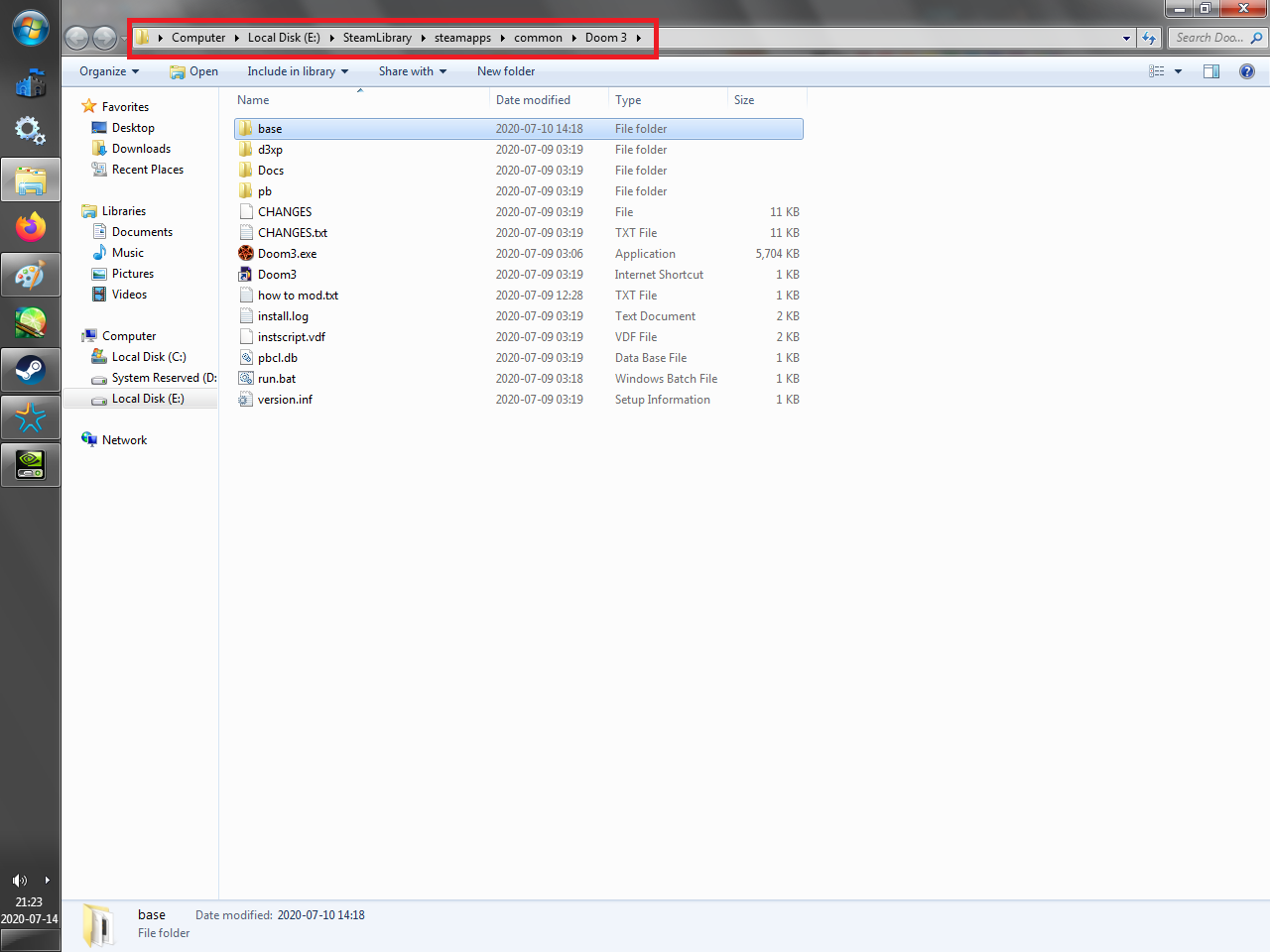The width and height of the screenshot is (1270, 952).
Task: Go back using the Back arrow button
Action: (77, 38)
